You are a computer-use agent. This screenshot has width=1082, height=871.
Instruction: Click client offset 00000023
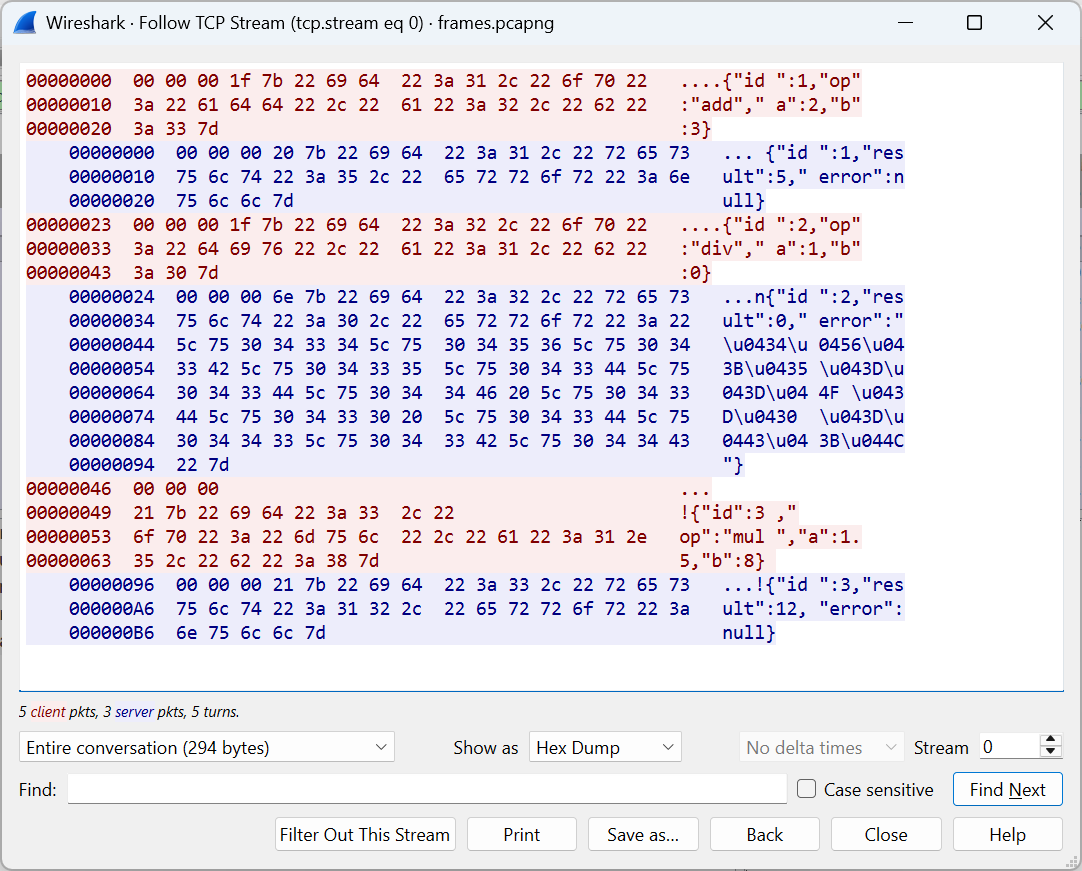[x=69, y=225]
